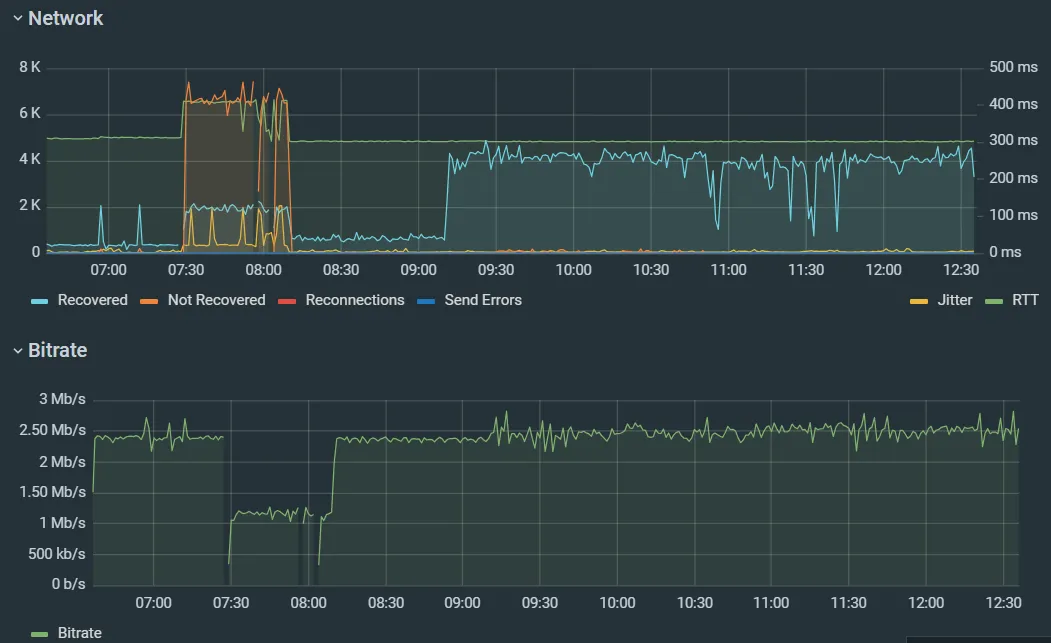The image size is (1051, 643).
Task: Click the blue Send Errors color swatch
Action: point(426,301)
